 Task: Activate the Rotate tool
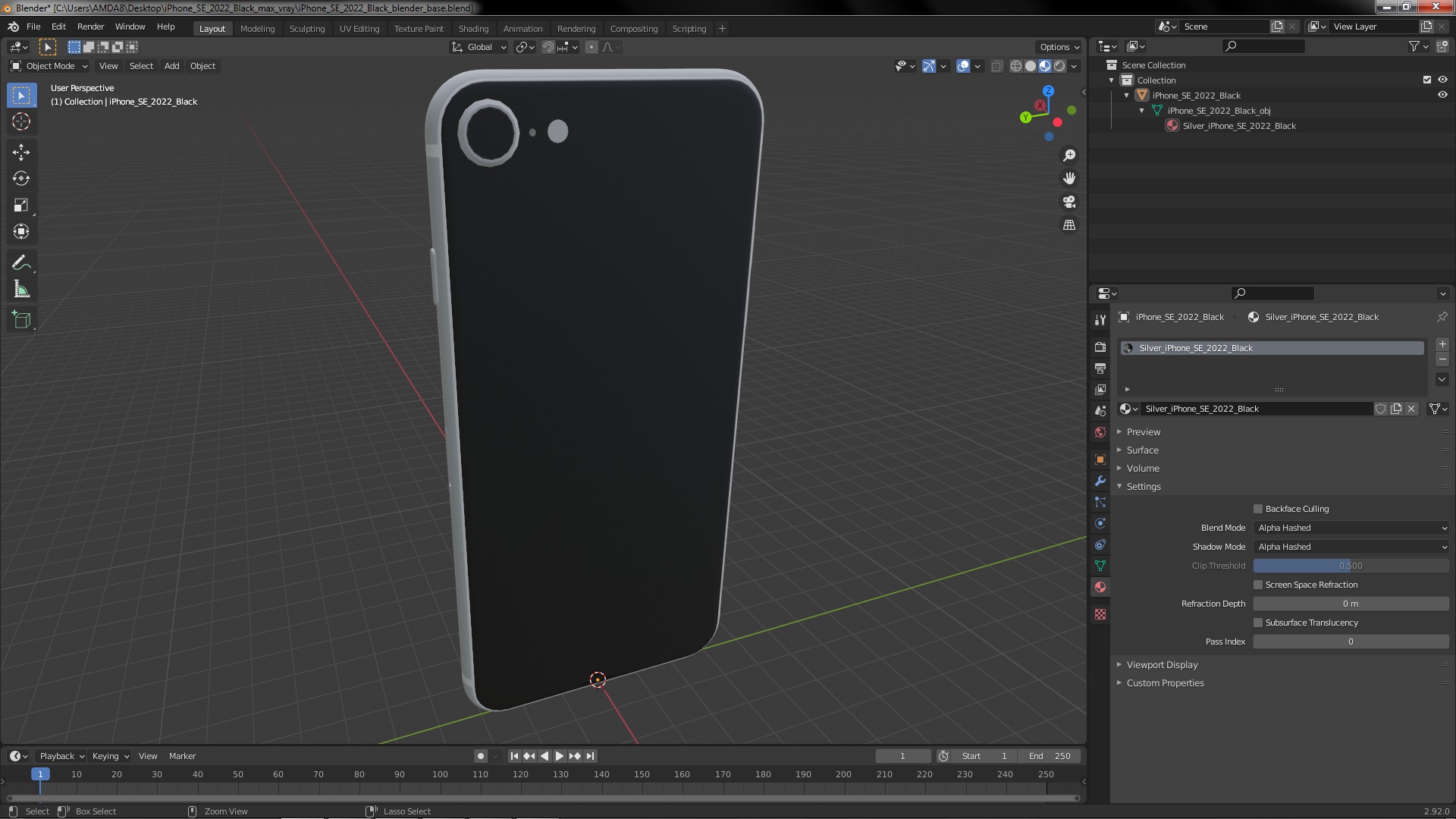21,178
